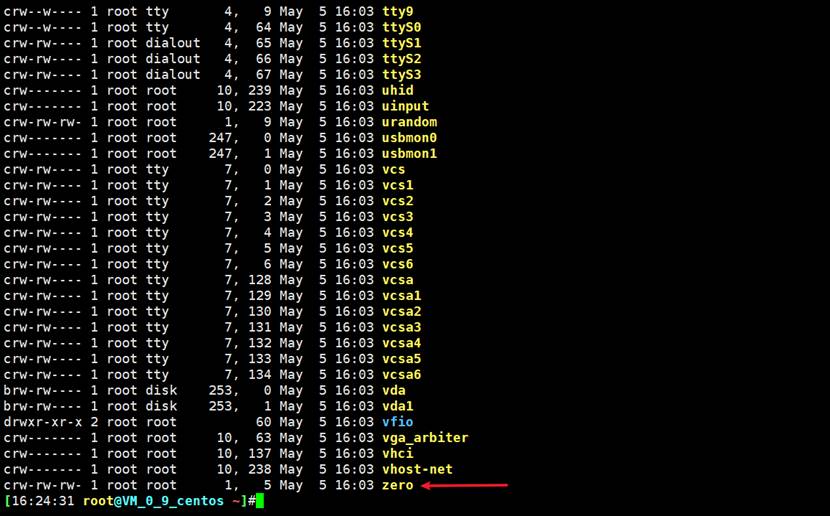Click the vga_arbiter file name
This screenshot has height=516, width=830.
point(425,438)
